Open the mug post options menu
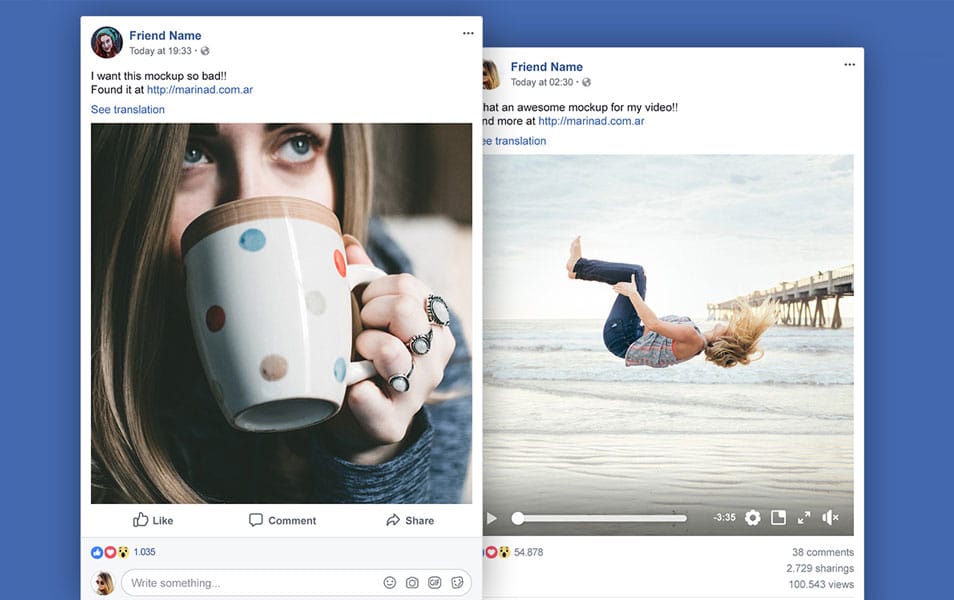This screenshot has height=600, width=954. tap(467, 32)
